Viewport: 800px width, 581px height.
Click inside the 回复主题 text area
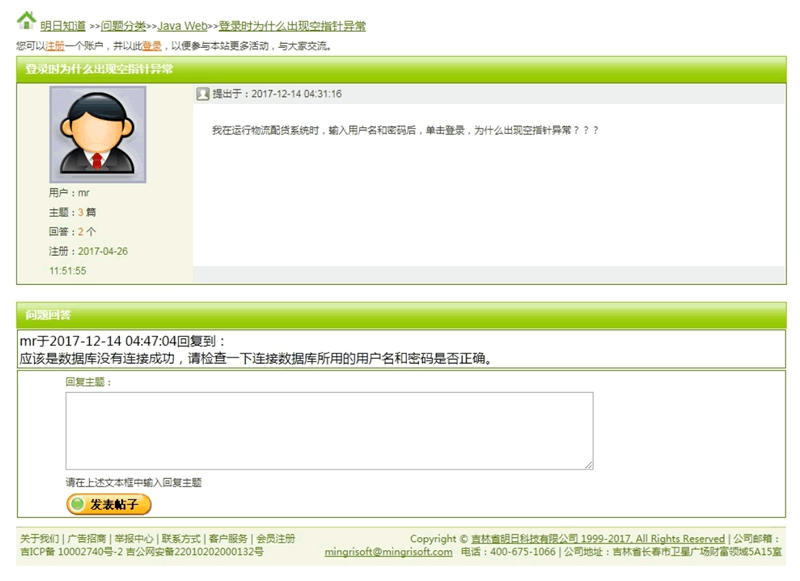point(330,431)
